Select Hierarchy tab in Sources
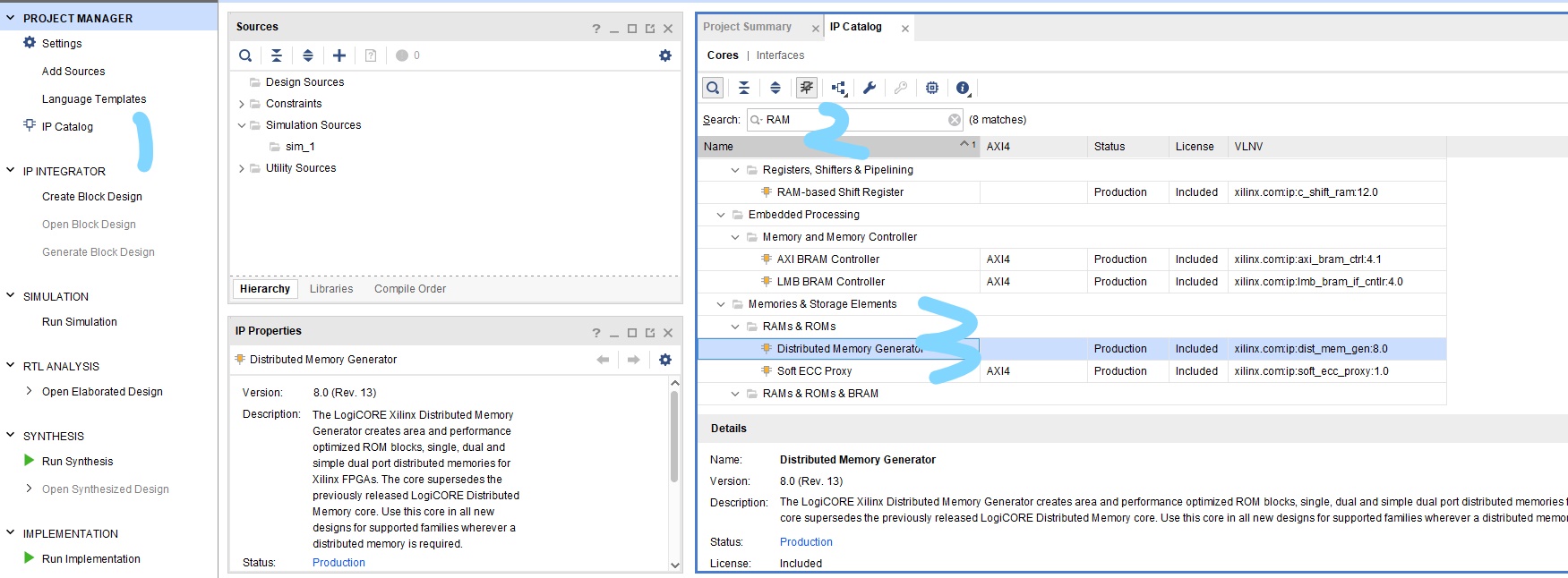Screen dimensions: 1568x578 coord(265,289)
